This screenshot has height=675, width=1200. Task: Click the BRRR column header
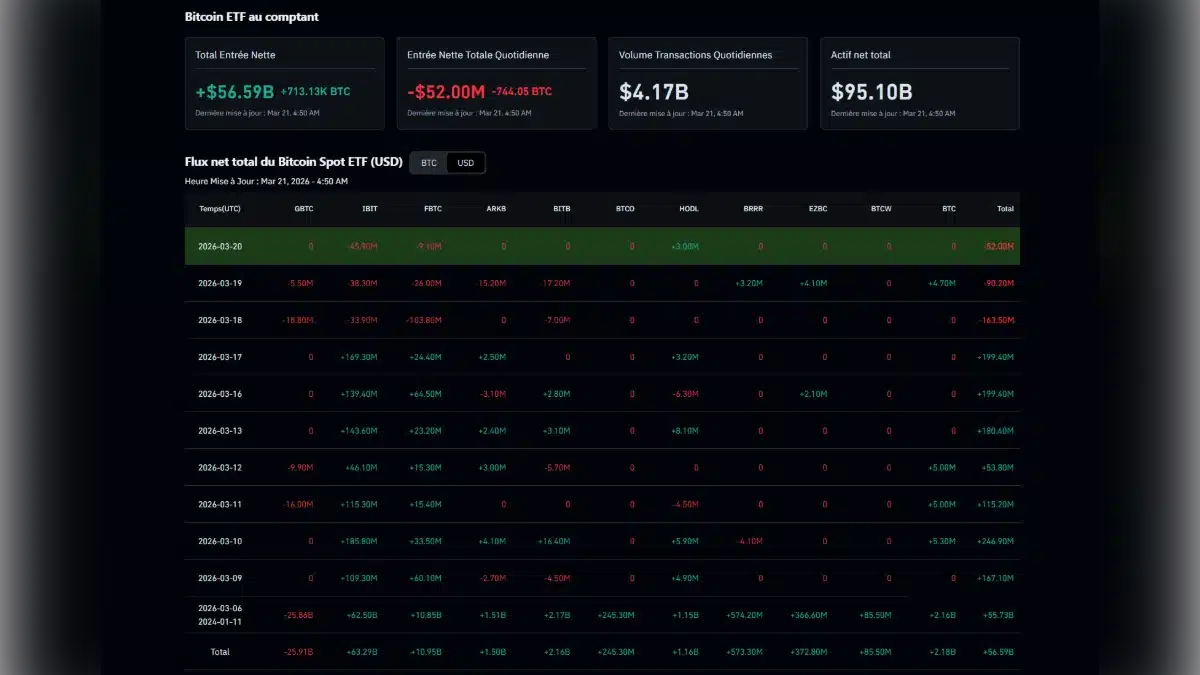[x=753, y=209]
